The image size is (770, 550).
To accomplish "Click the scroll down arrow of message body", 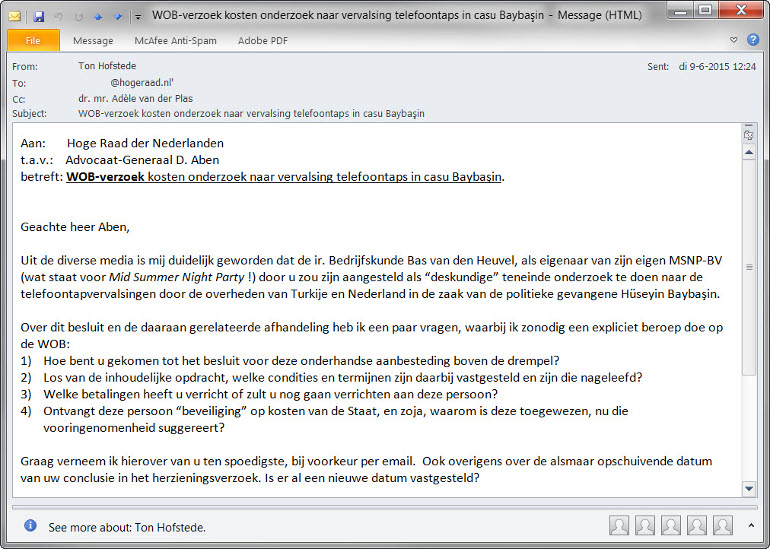I will 749,488.
